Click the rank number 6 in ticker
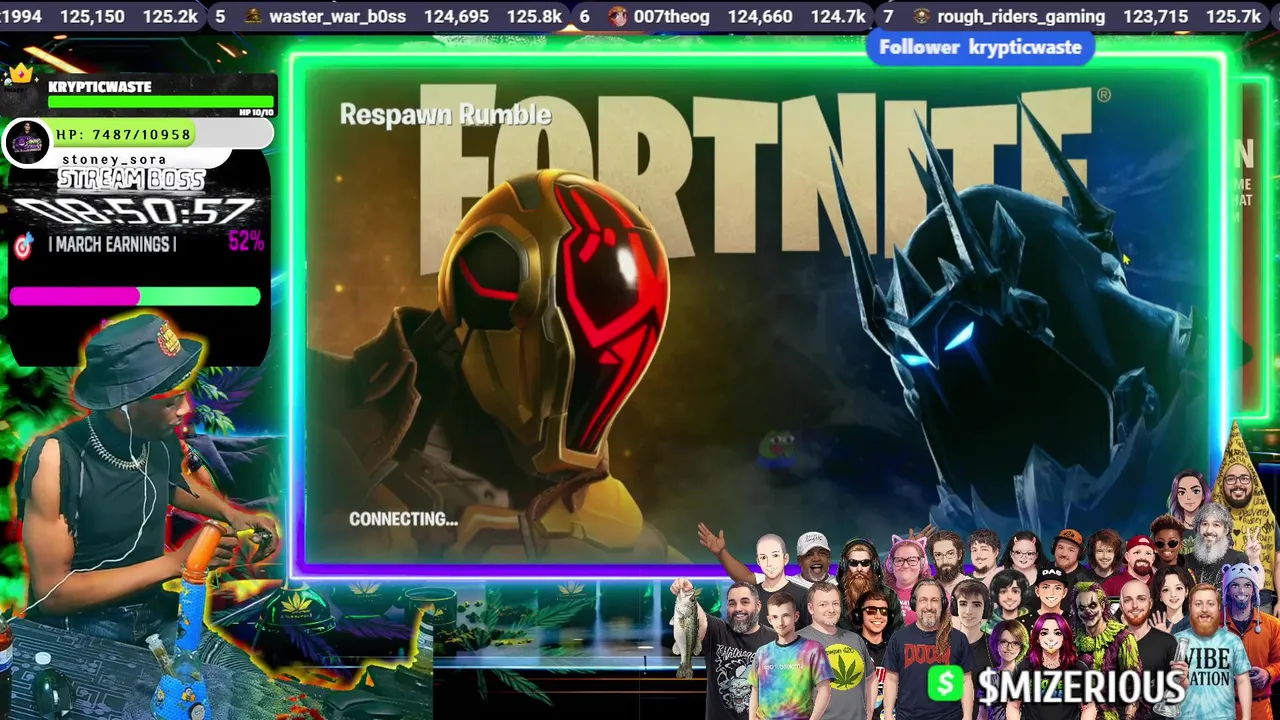The height and width of the screenshot is (720, 1280). coord(584,16)
